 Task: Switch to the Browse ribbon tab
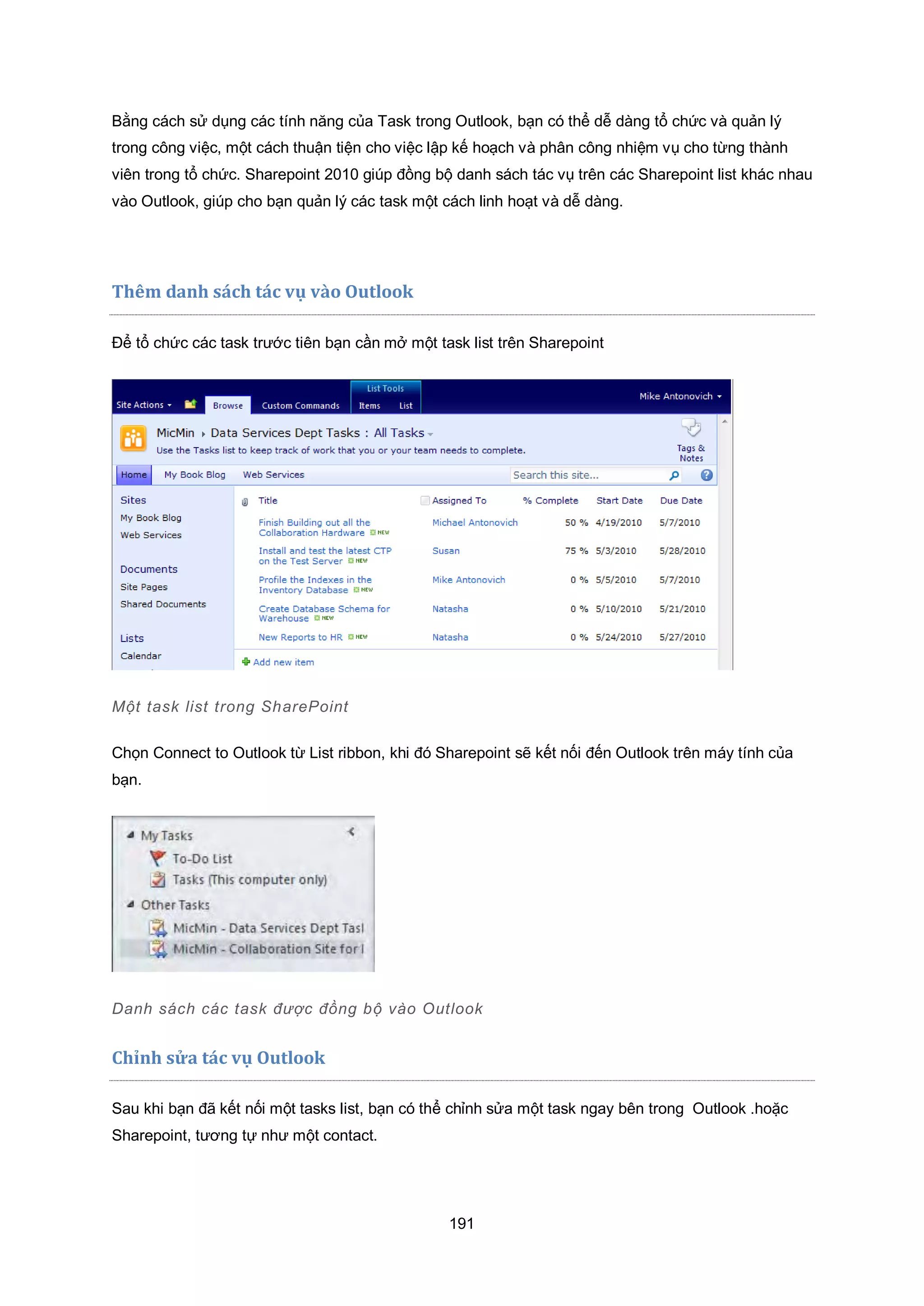click(x=227, y=406)
